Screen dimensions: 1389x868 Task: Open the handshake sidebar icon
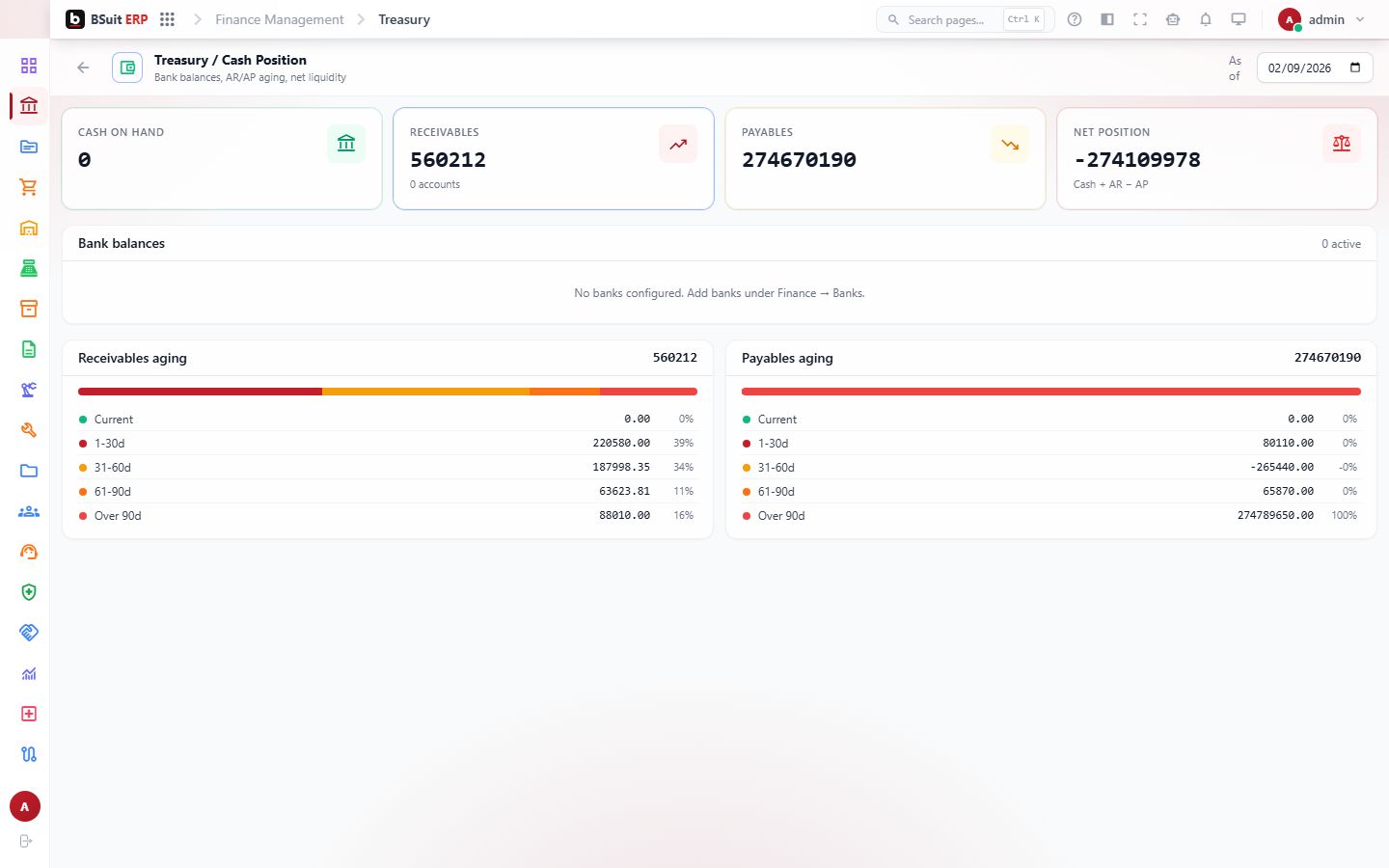click(x=29, y=633)
